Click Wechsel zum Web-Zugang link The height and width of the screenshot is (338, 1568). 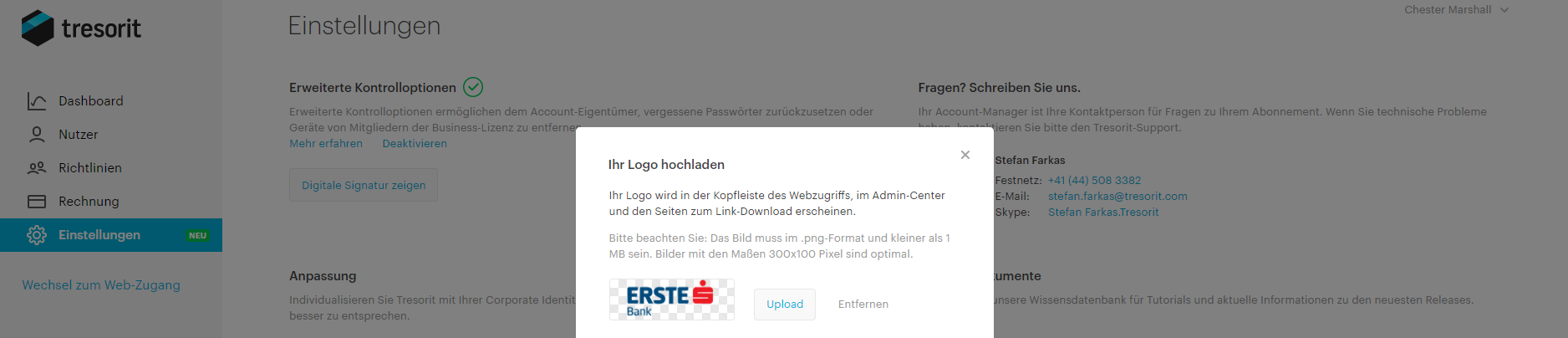pos(101,285)
